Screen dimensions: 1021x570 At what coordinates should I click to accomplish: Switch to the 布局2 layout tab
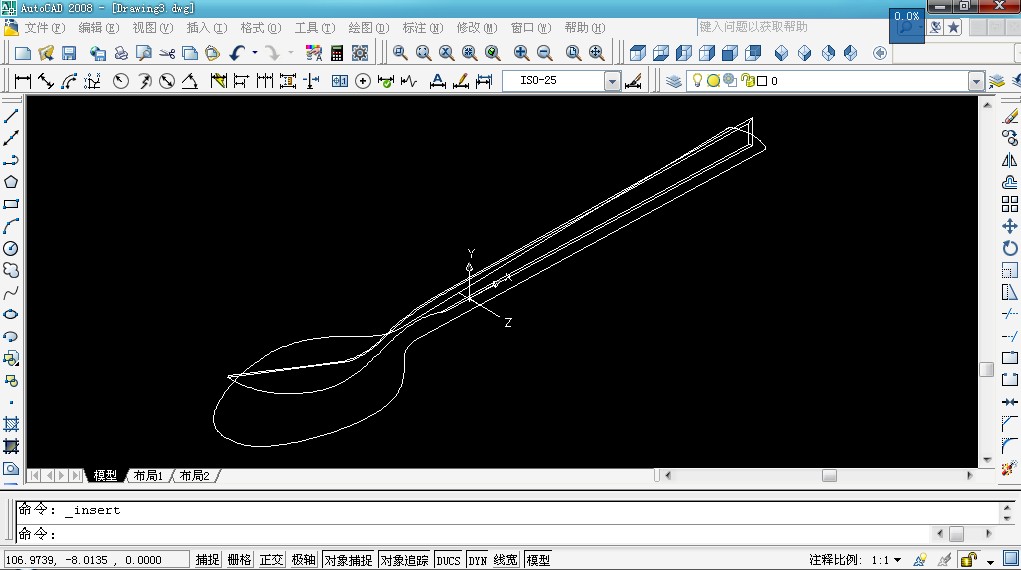pyautogui.click(x=195, y=476)
